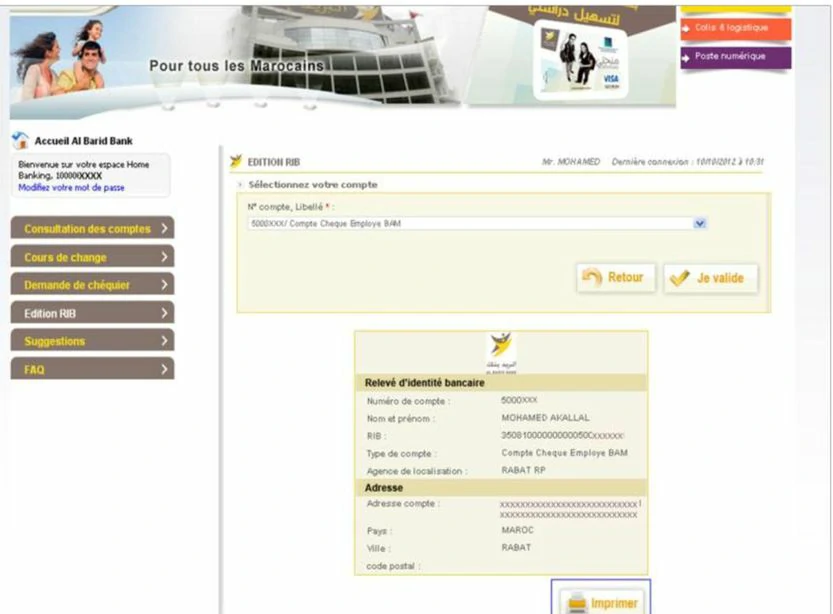Expand the Edition RIB chevron
The image size is (833, 614).
click(x=164, y=313)
